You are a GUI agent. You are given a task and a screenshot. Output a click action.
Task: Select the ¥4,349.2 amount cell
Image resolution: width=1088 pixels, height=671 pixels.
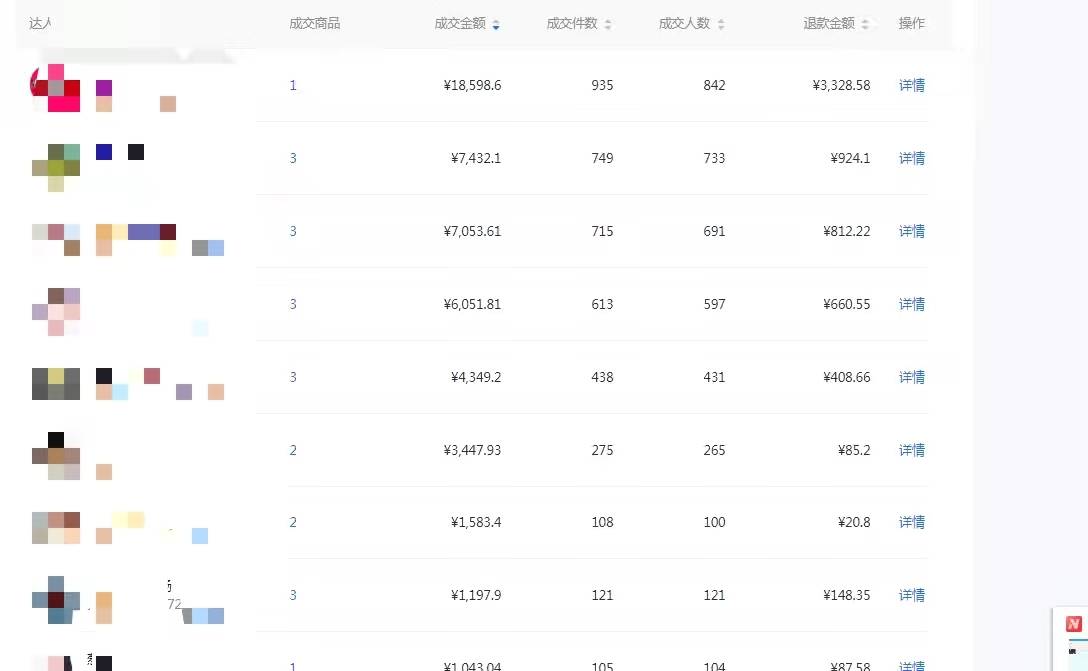pyautogui.click(x=476, y=377)
